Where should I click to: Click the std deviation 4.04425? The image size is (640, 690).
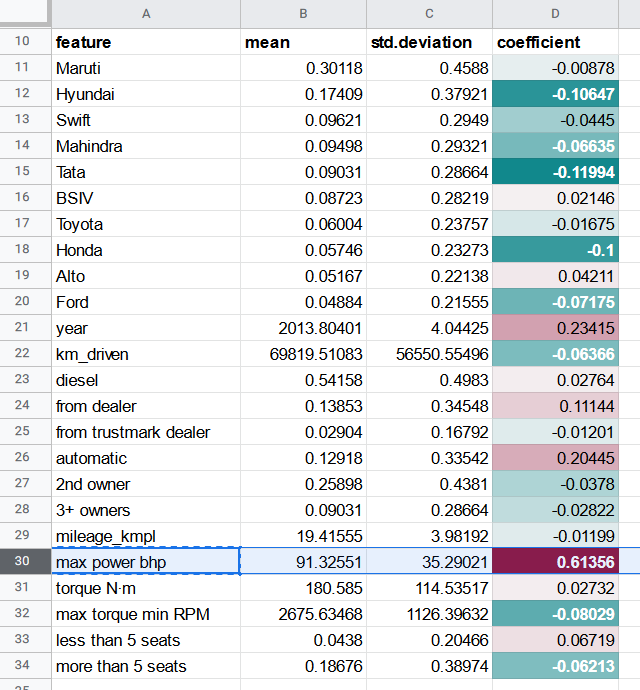pyautogui.click(x=429, y=328)
